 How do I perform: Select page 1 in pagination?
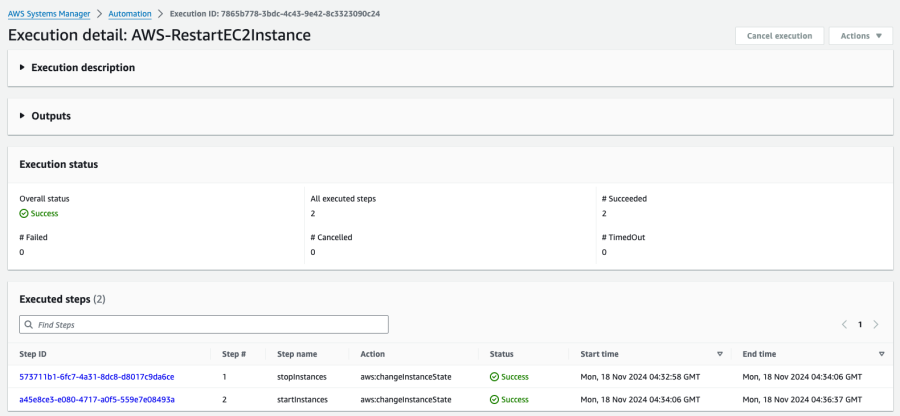click(x=859, y=325)
